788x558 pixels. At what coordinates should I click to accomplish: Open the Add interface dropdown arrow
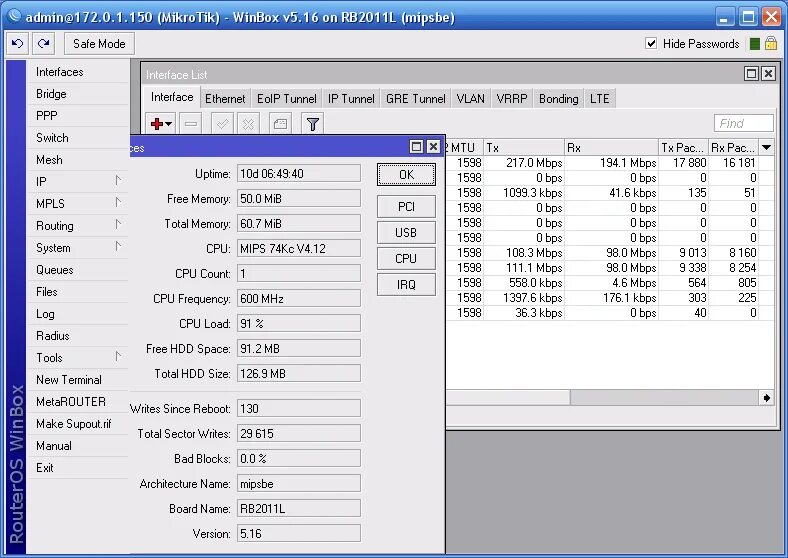(x=169, y=124)
